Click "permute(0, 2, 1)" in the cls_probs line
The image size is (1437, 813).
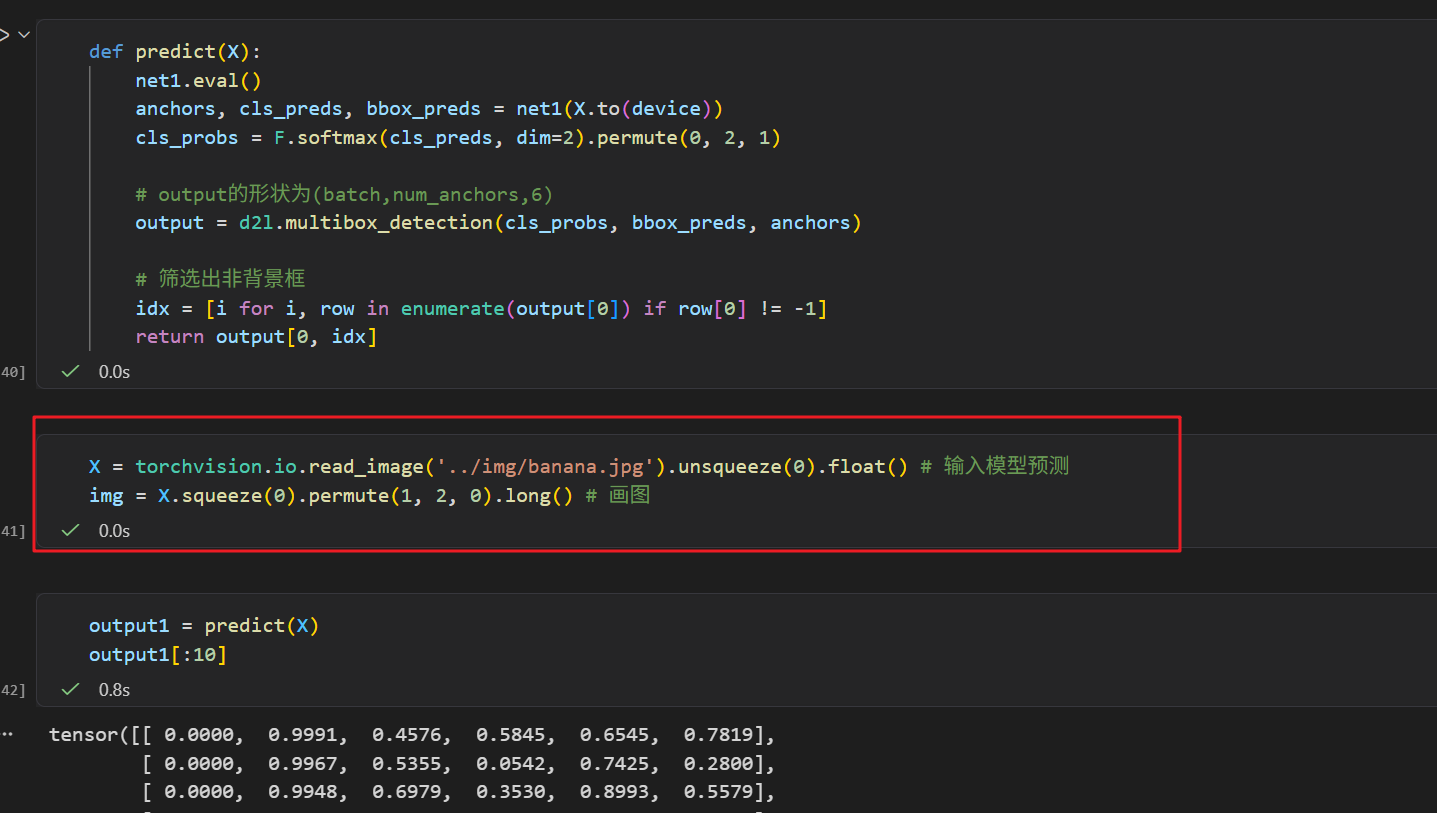tap(688, 137)
